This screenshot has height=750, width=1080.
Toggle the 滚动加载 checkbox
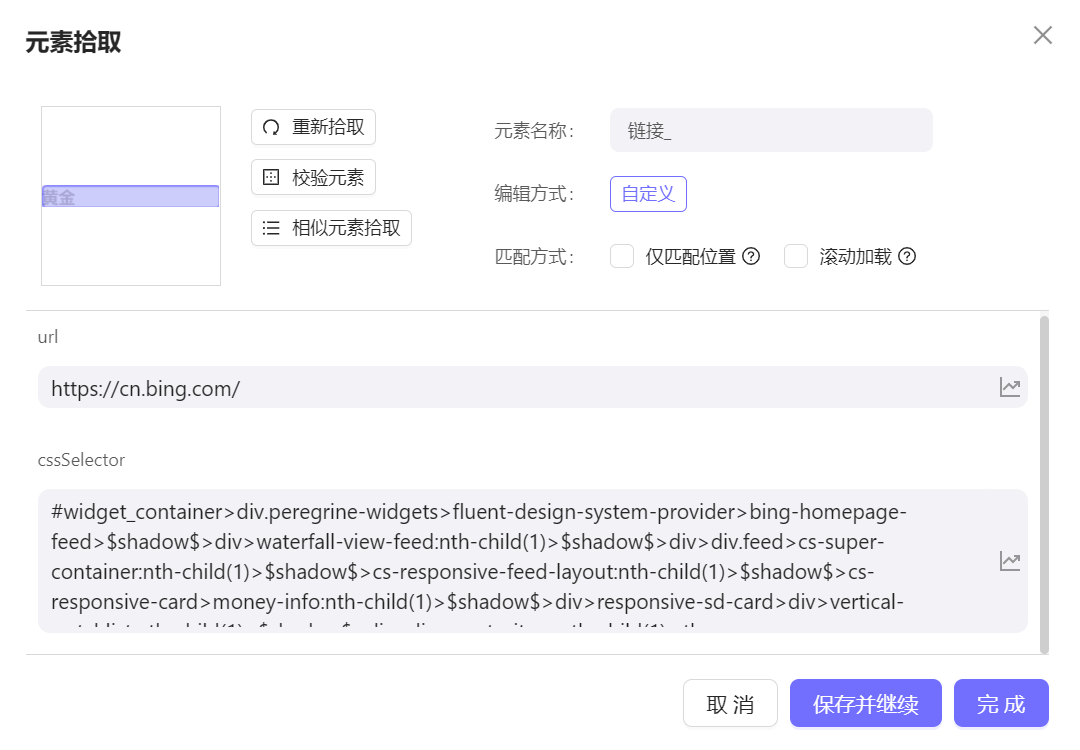click(796, 257)
